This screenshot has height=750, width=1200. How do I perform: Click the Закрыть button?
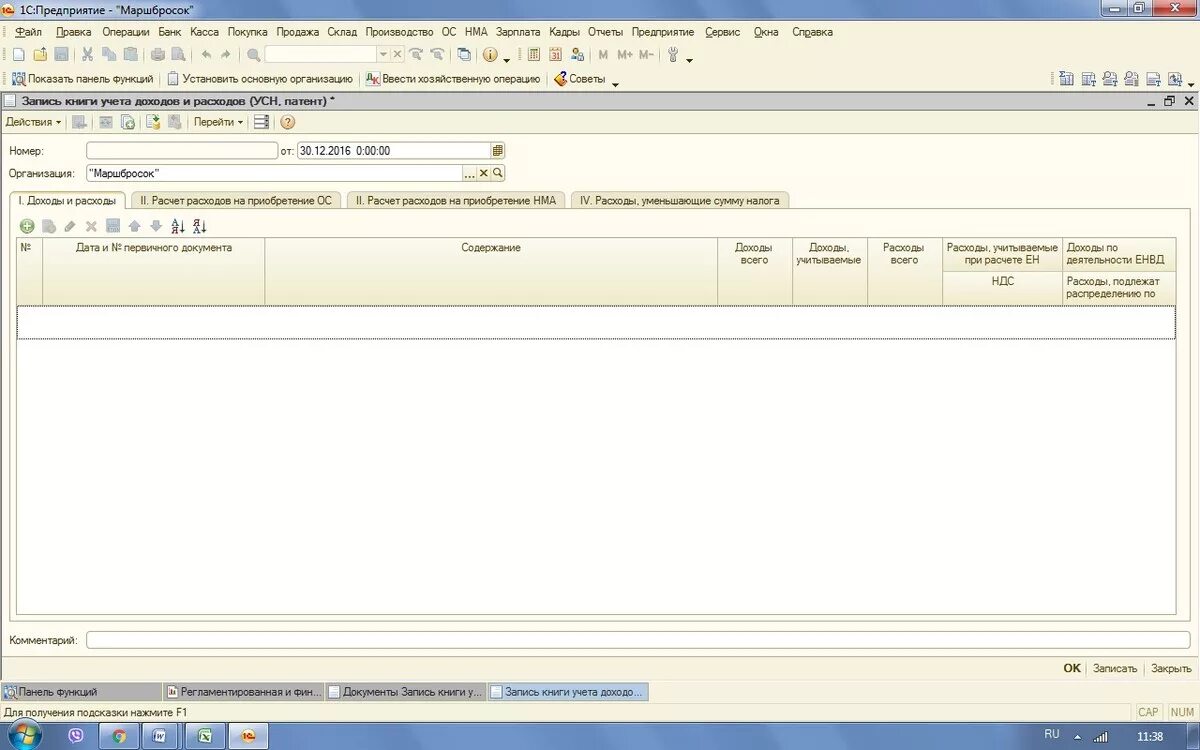[1171, 668]
